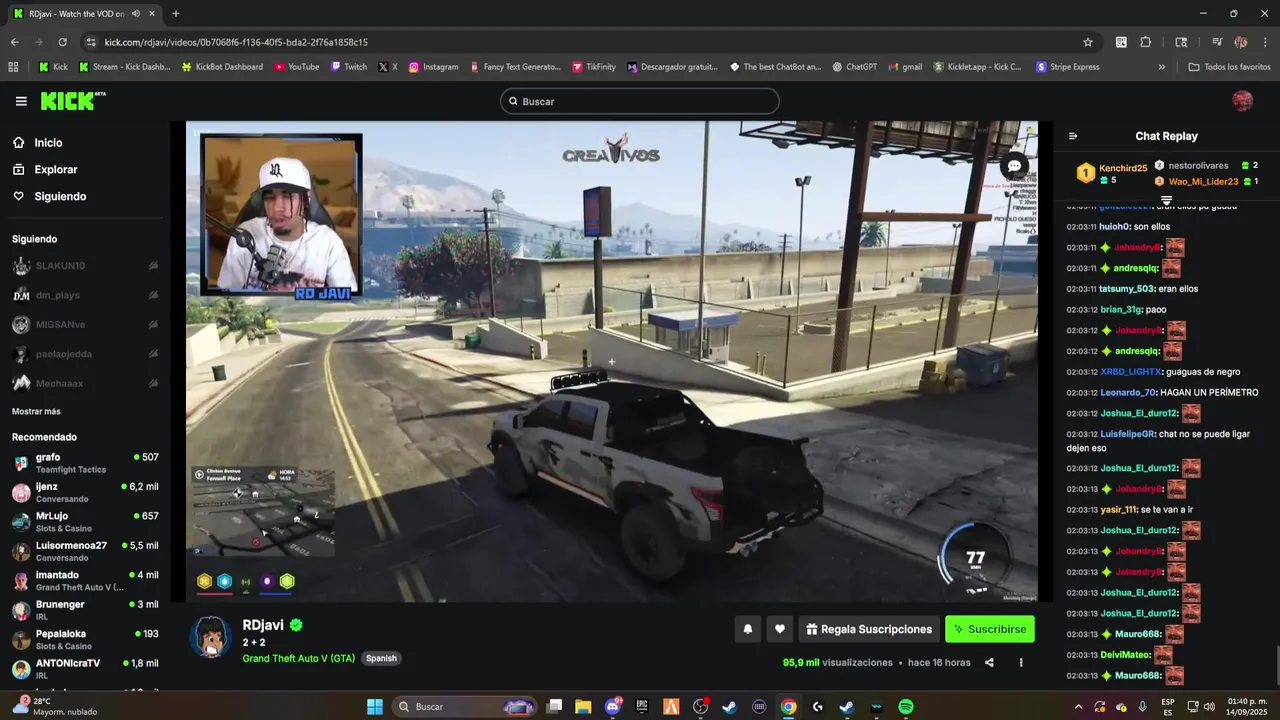1280x720 pixels.
Task: Share the VOD with share icon
Action: pos(989,662)
